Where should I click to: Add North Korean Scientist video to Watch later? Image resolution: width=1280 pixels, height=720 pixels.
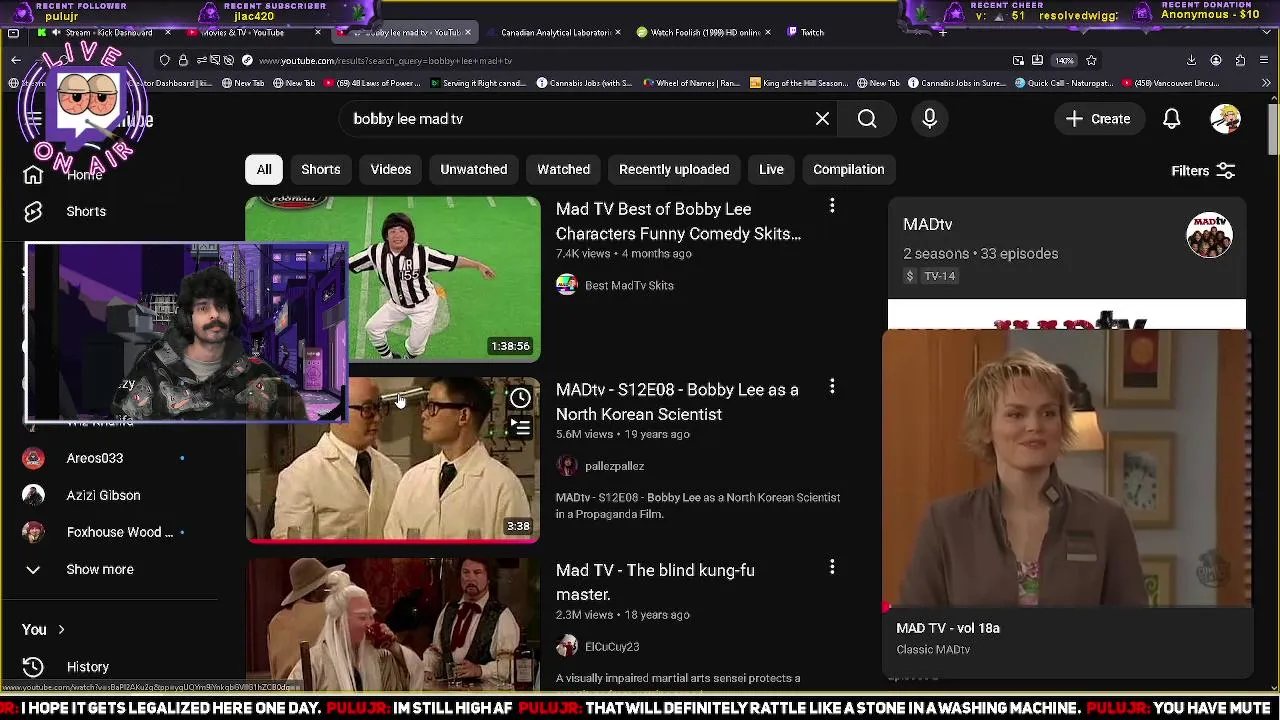[x=520, y=398]
